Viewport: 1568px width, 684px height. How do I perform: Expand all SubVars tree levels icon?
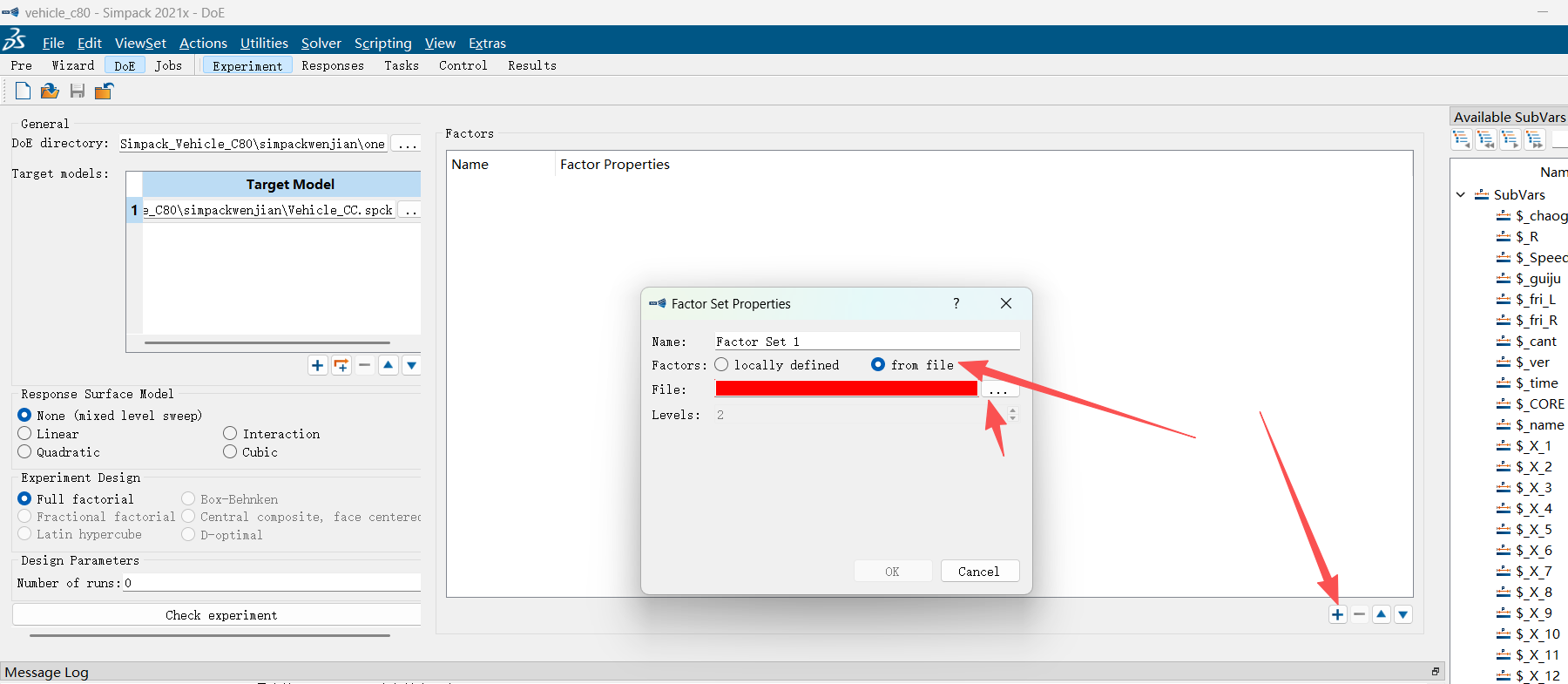pyautogui.click(x=1535, y=139)
